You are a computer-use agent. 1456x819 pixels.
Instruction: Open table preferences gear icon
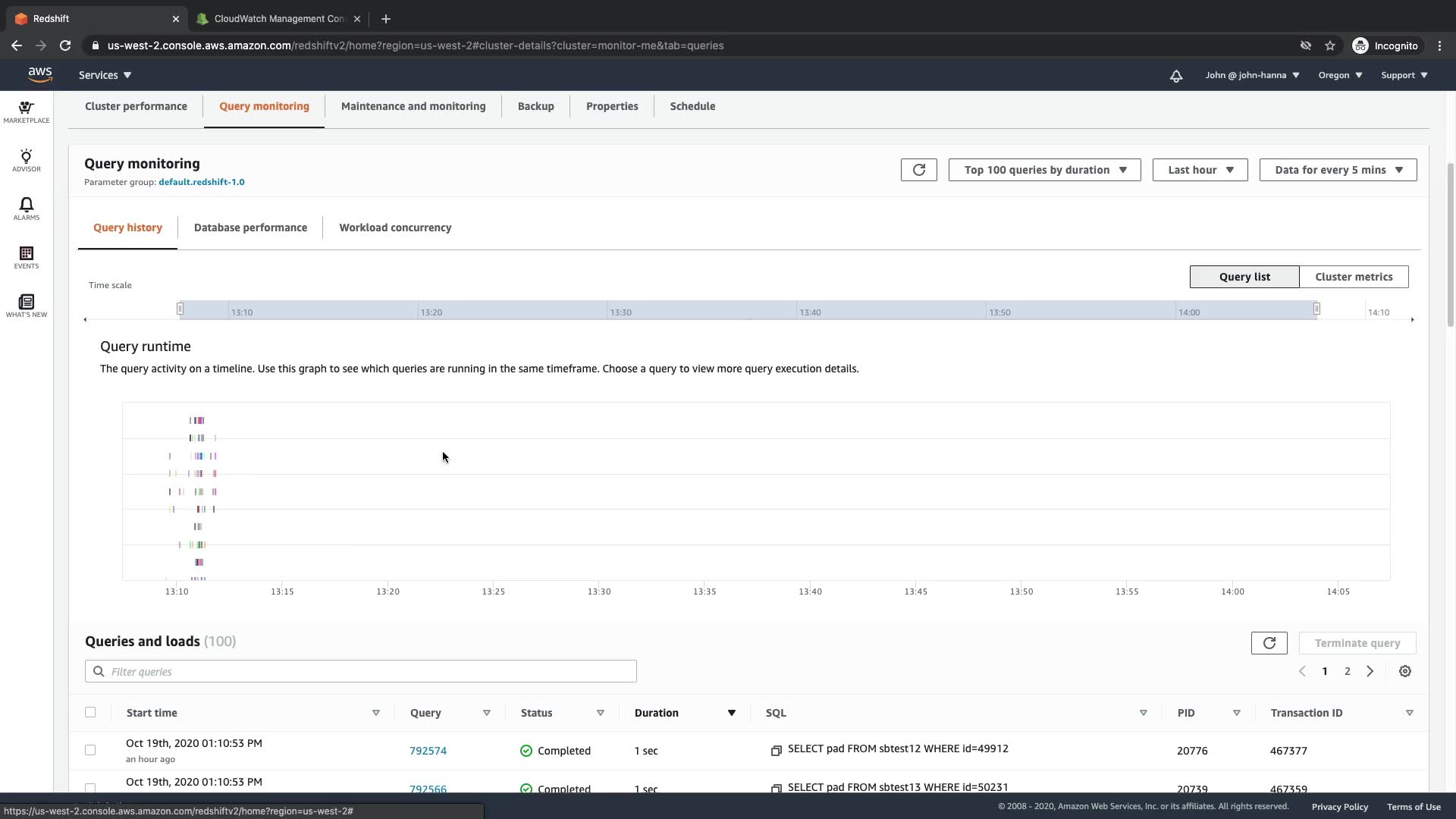(x=1404, y=671)
